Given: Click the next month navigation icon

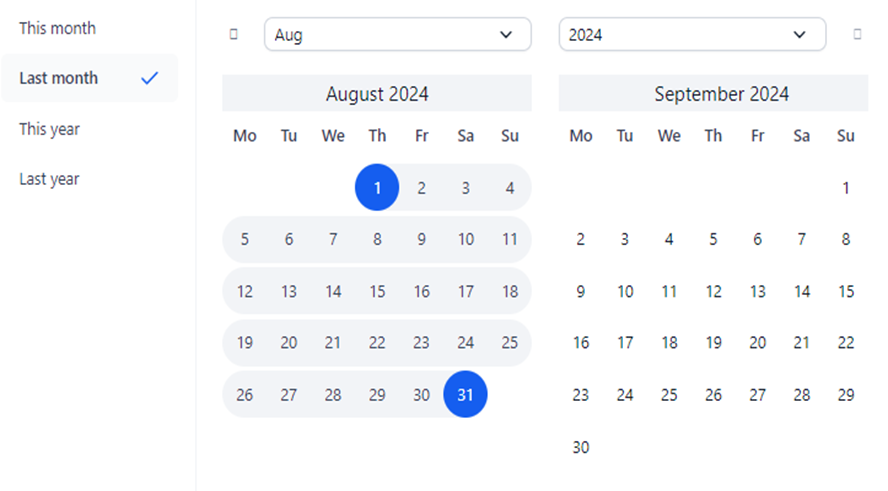Looking at the screenshot, I should coord(857,34).
